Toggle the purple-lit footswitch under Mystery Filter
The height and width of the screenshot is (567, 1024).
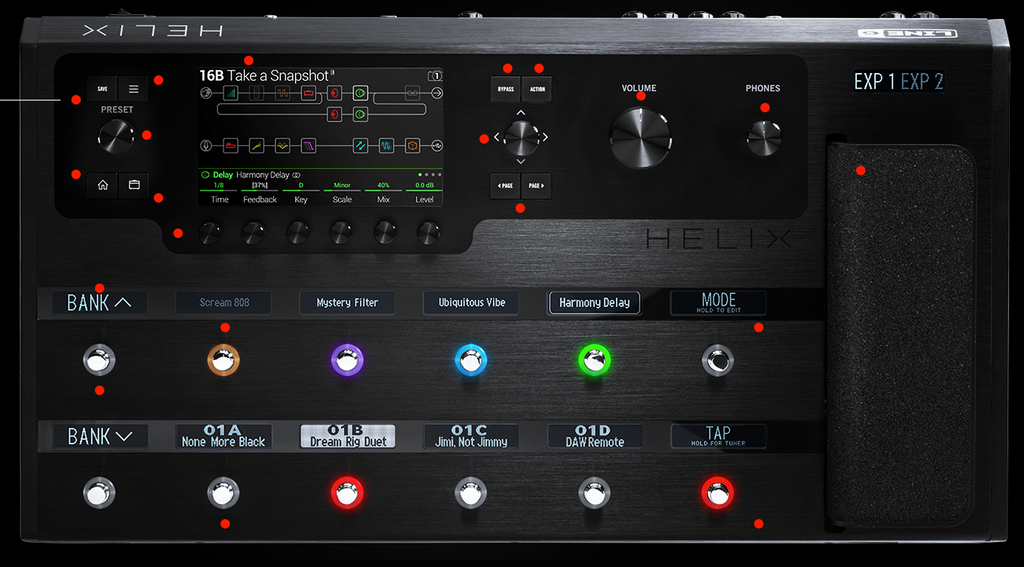pyautogui.click(x=347, y=360)
